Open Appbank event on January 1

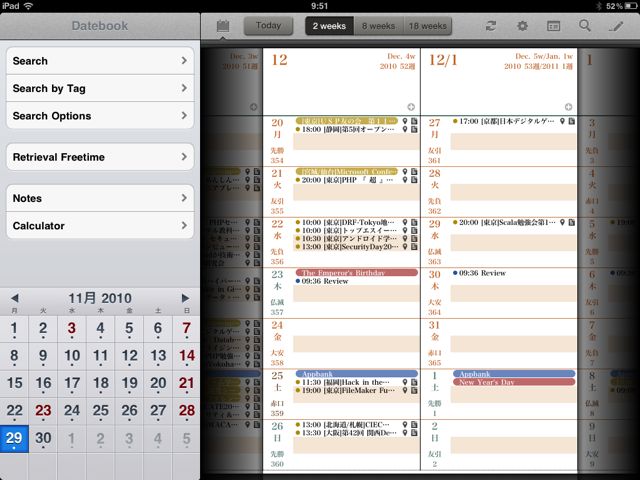(x=514, y=374)
